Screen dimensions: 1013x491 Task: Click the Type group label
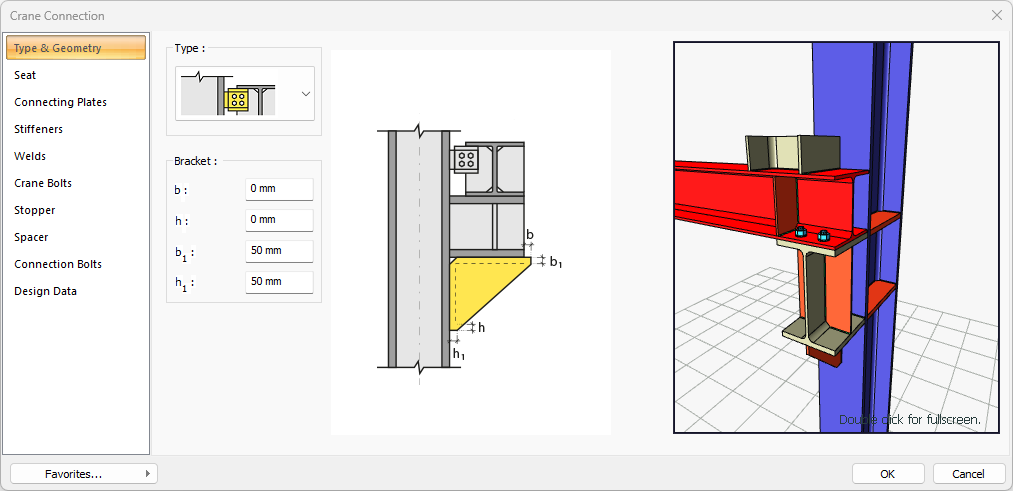[189, 48]
